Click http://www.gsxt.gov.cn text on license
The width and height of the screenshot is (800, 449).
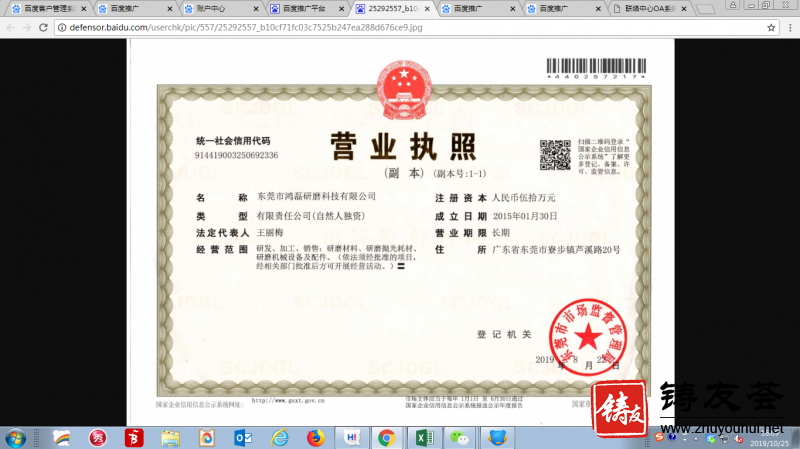coord(288,401)
